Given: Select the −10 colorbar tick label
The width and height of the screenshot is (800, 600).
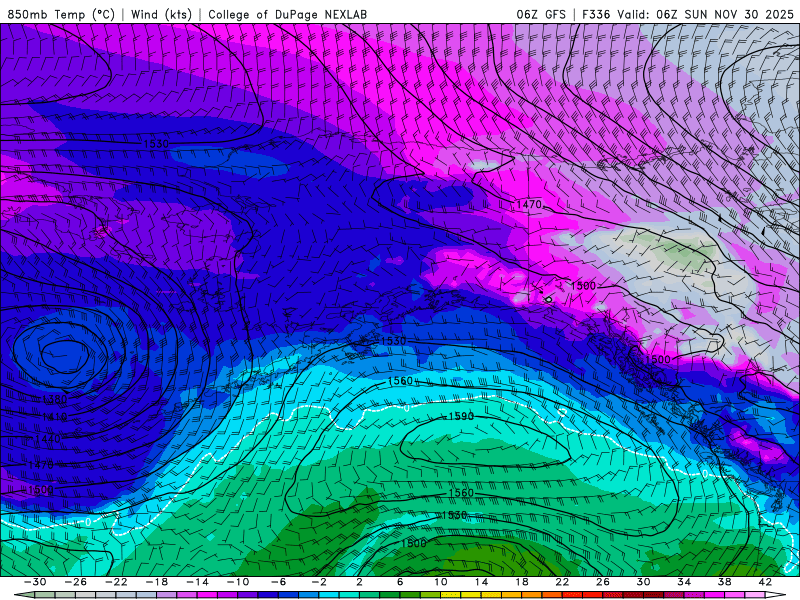Looking at the screenshot, I should click(x=238, y=582).
